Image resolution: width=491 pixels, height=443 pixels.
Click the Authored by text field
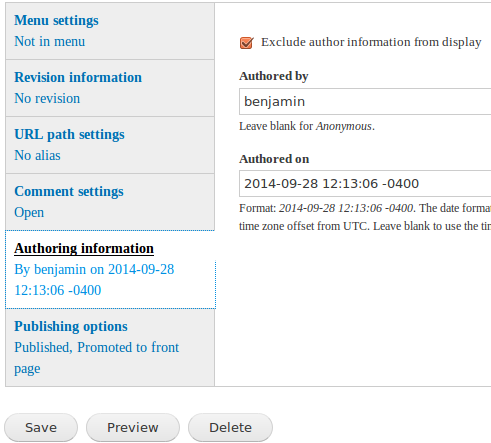pos(365,102)
